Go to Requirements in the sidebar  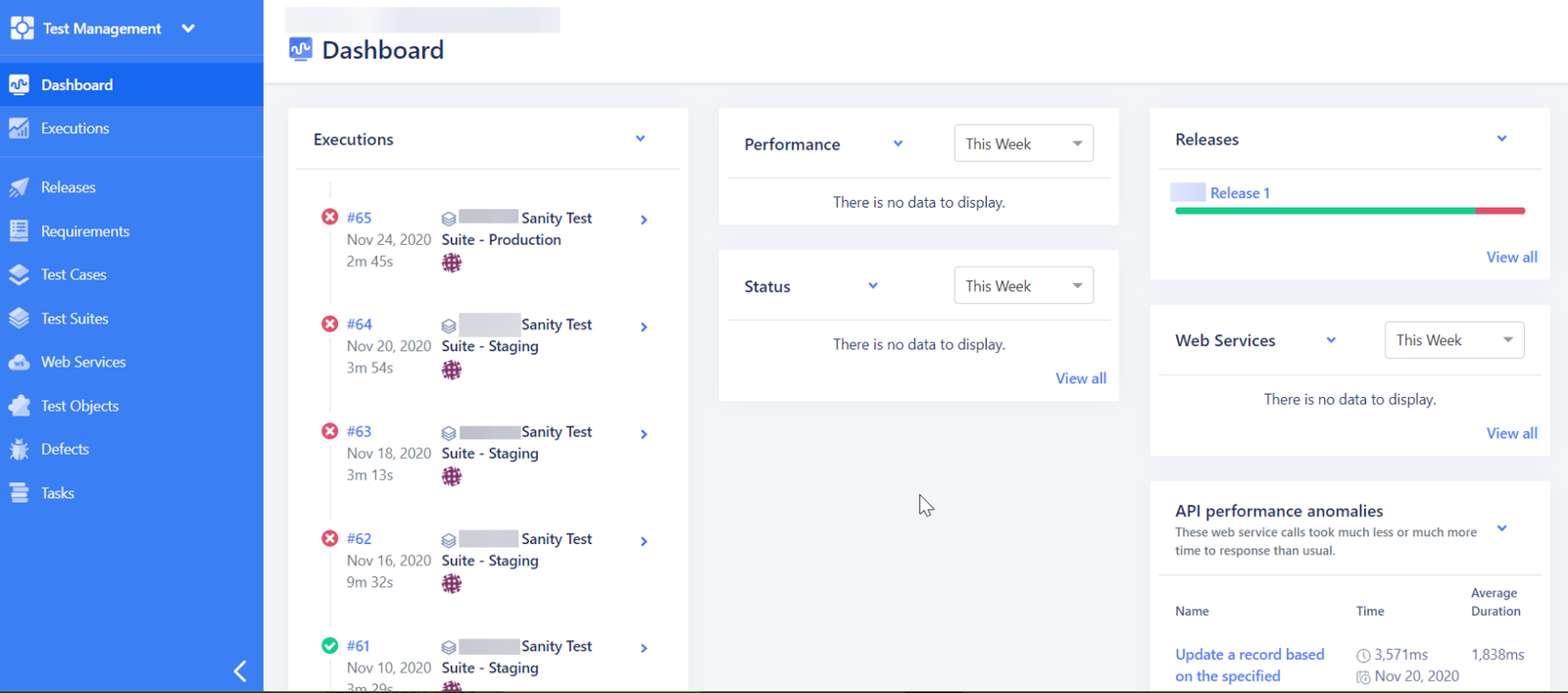click(84, 231)
